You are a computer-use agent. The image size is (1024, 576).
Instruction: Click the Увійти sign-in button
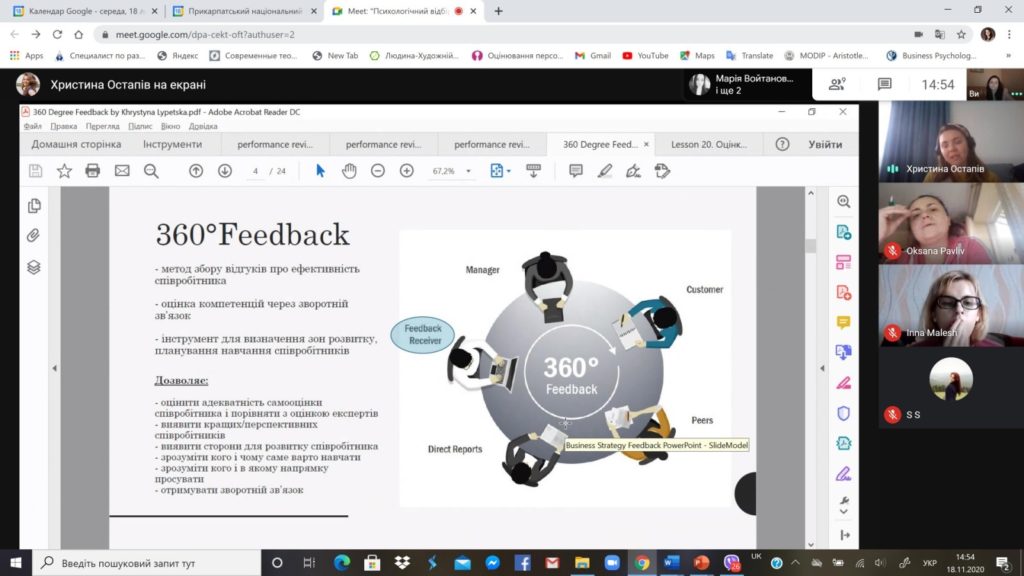825,144
